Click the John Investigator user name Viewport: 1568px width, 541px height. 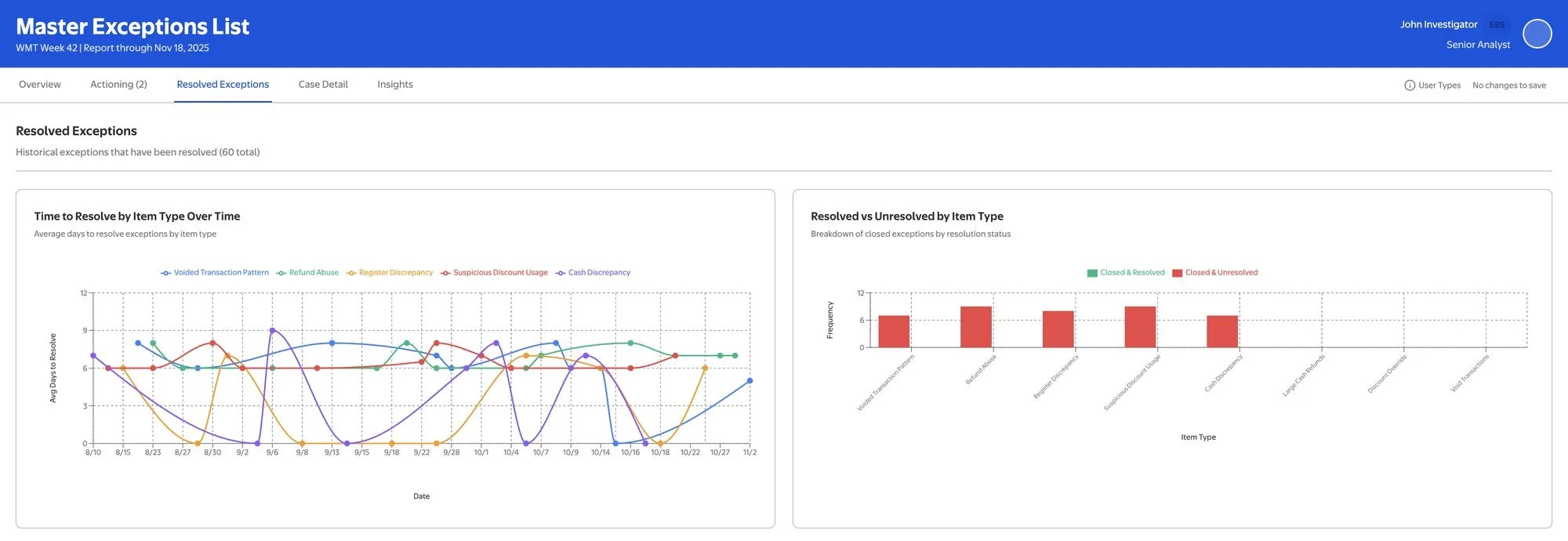coord(1439,25)
